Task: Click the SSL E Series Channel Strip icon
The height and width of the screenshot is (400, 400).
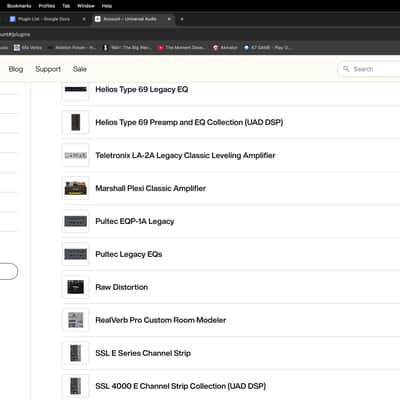Action: tap(76, 353)
